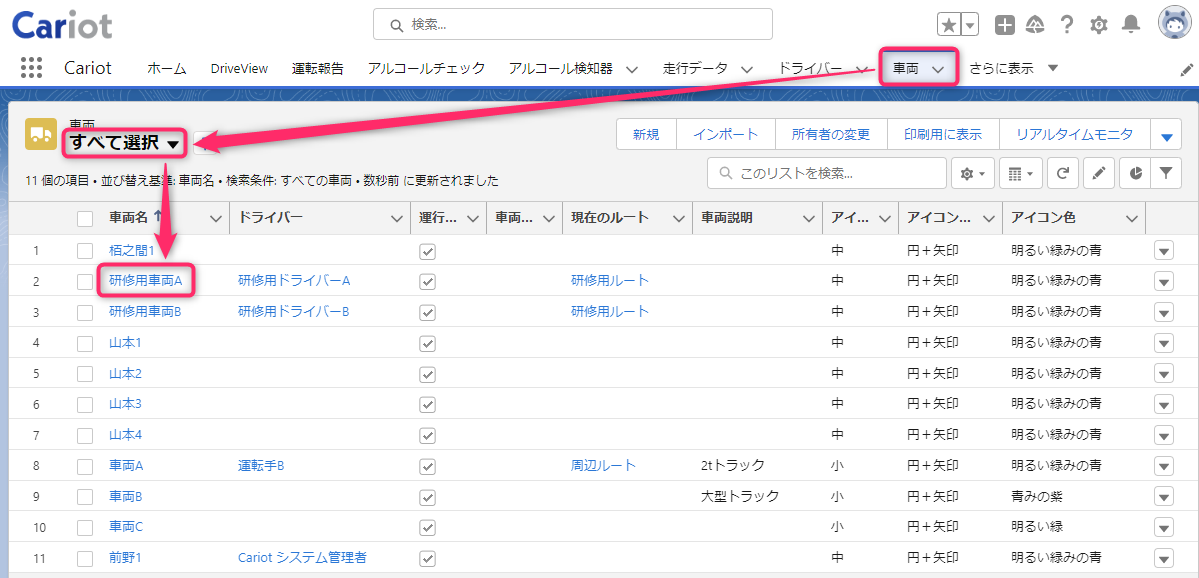Expand アルコール検知器 tab chevron
Screen dimensions: 1199x578
click(632, 69)
